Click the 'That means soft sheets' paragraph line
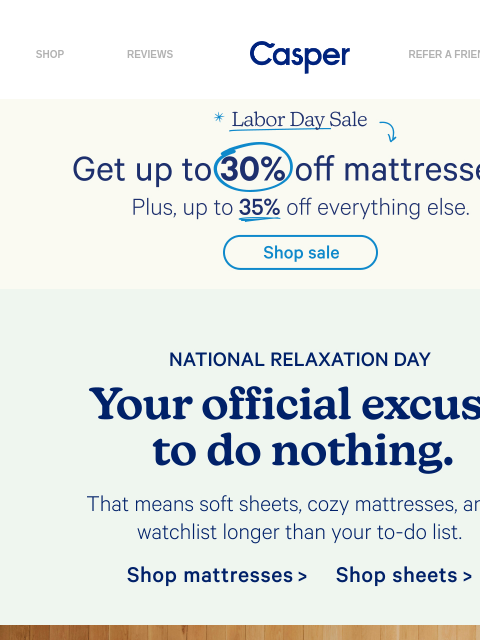Image resolution: width=480 pixels, height=640 pixels. (283, 504)
